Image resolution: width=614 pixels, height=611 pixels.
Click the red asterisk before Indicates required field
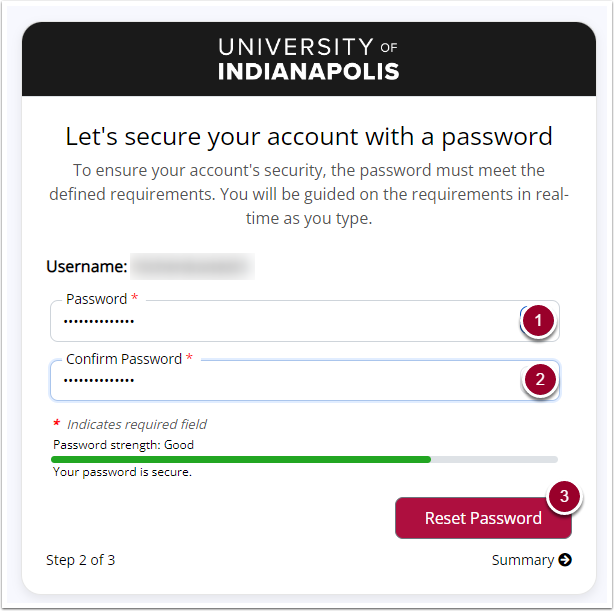(x=57, y=423)
